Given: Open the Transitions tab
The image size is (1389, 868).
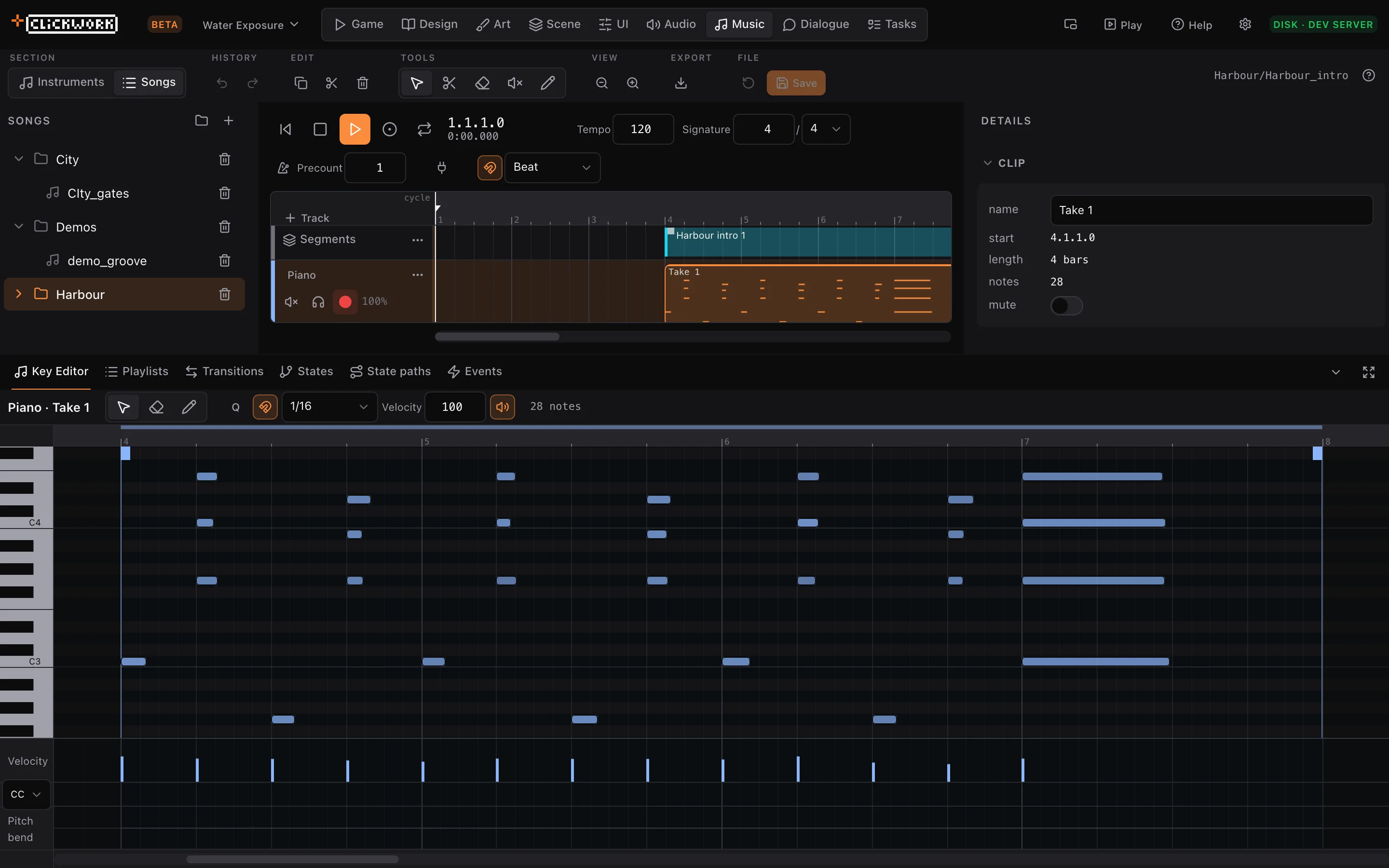Looking at the screenshot, I should (x=224, y=371).
